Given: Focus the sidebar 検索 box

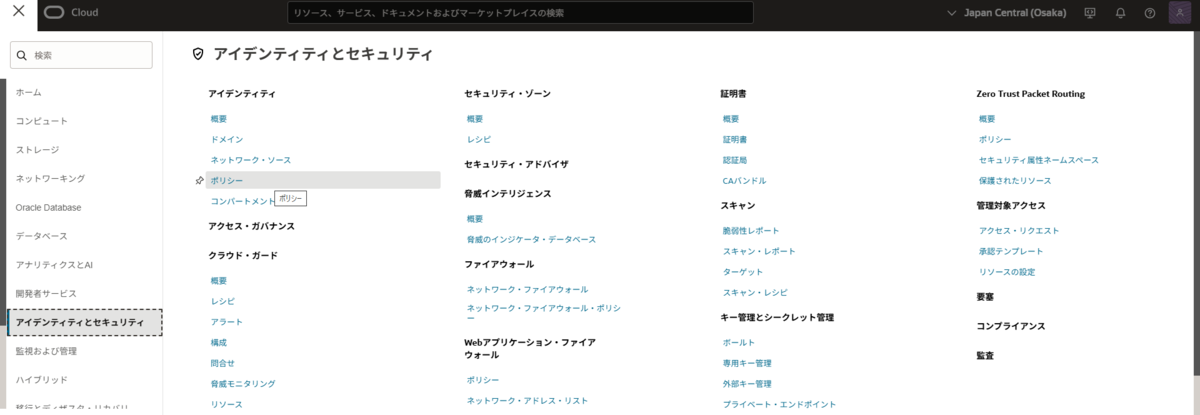Looking at the screenshot, I should [x=81, y=55].
